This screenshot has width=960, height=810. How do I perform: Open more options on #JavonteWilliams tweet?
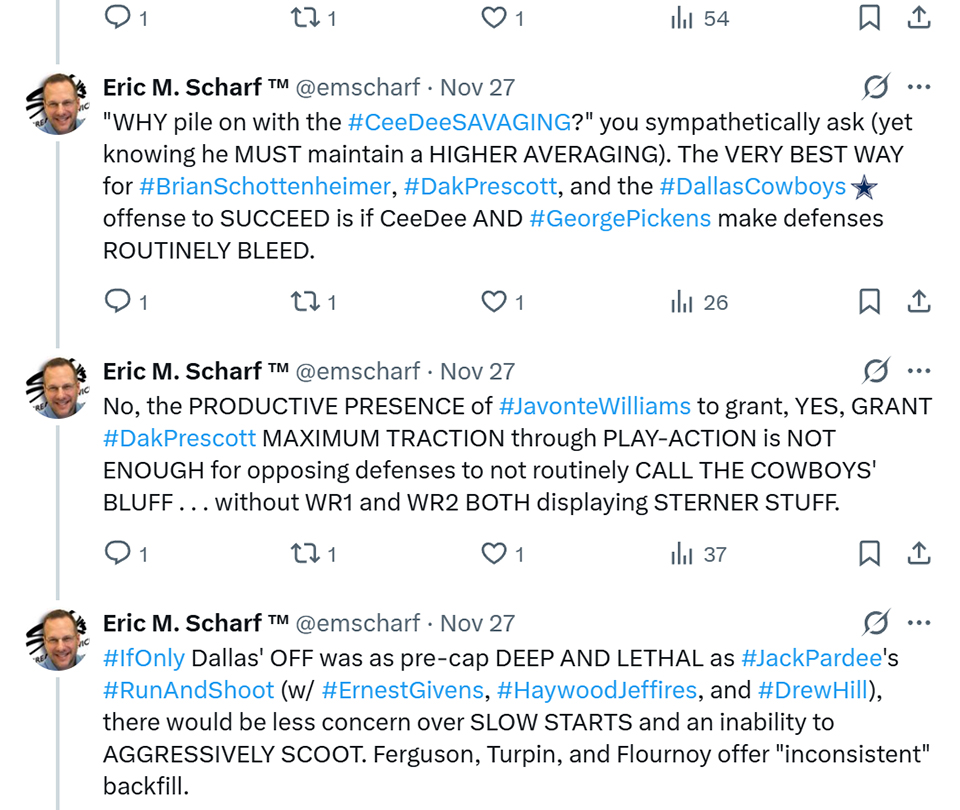919,372
